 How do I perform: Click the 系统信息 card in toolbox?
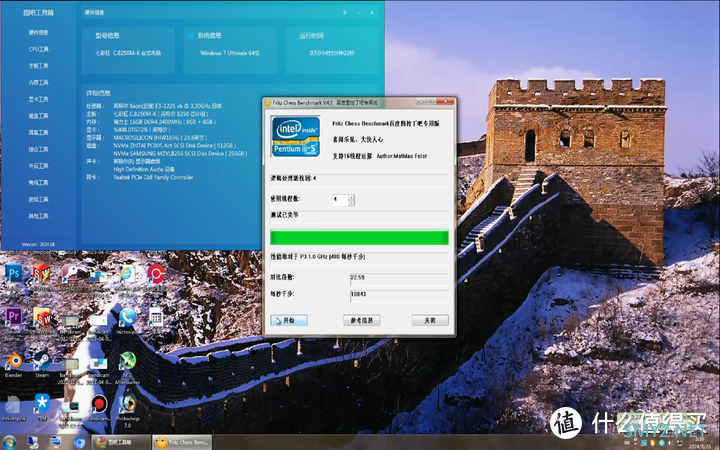230,50
